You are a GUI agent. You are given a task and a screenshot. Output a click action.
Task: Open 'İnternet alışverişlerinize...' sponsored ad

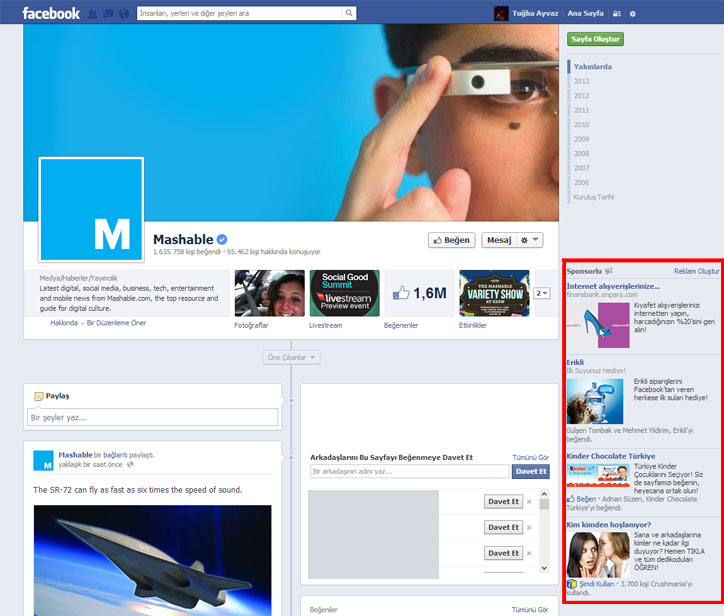pos(613,286)
